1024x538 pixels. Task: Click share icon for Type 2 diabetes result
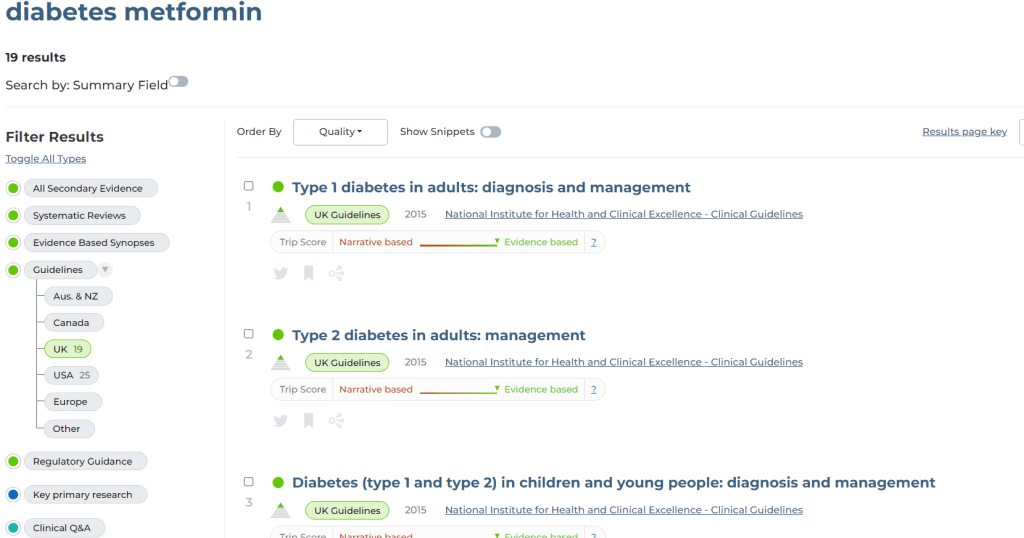[336, 421]
